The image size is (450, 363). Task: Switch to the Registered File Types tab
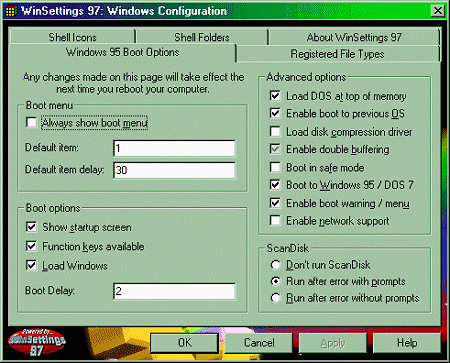click(x=338, y=54)
